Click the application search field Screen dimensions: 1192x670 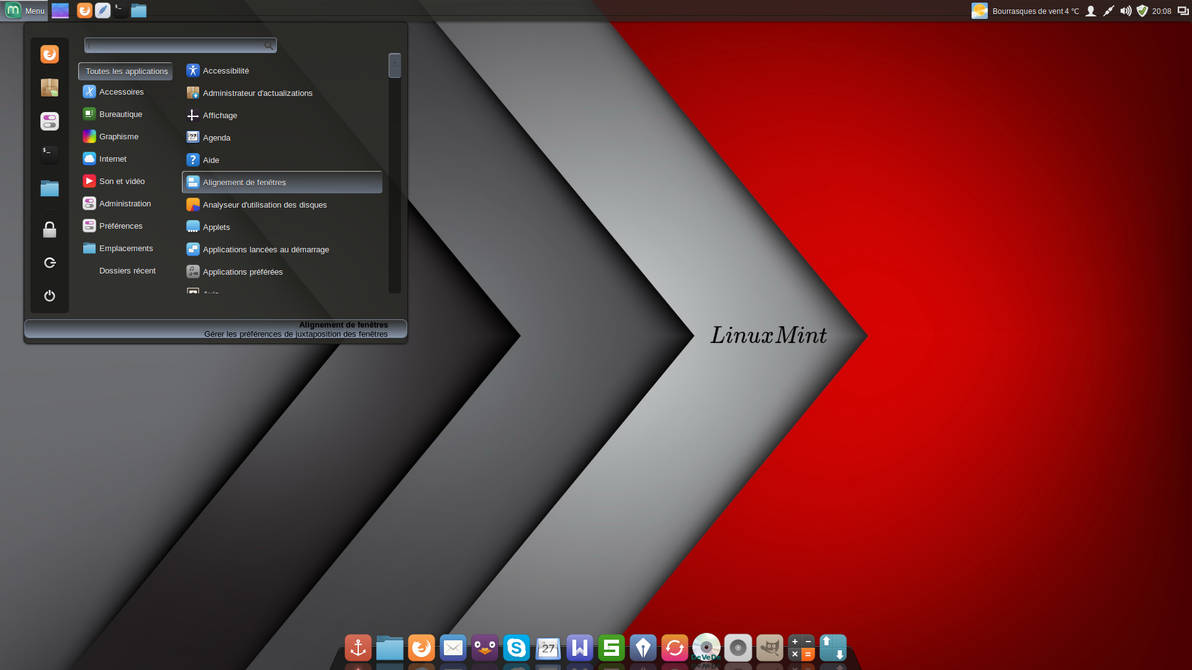(x=180, y=45)
